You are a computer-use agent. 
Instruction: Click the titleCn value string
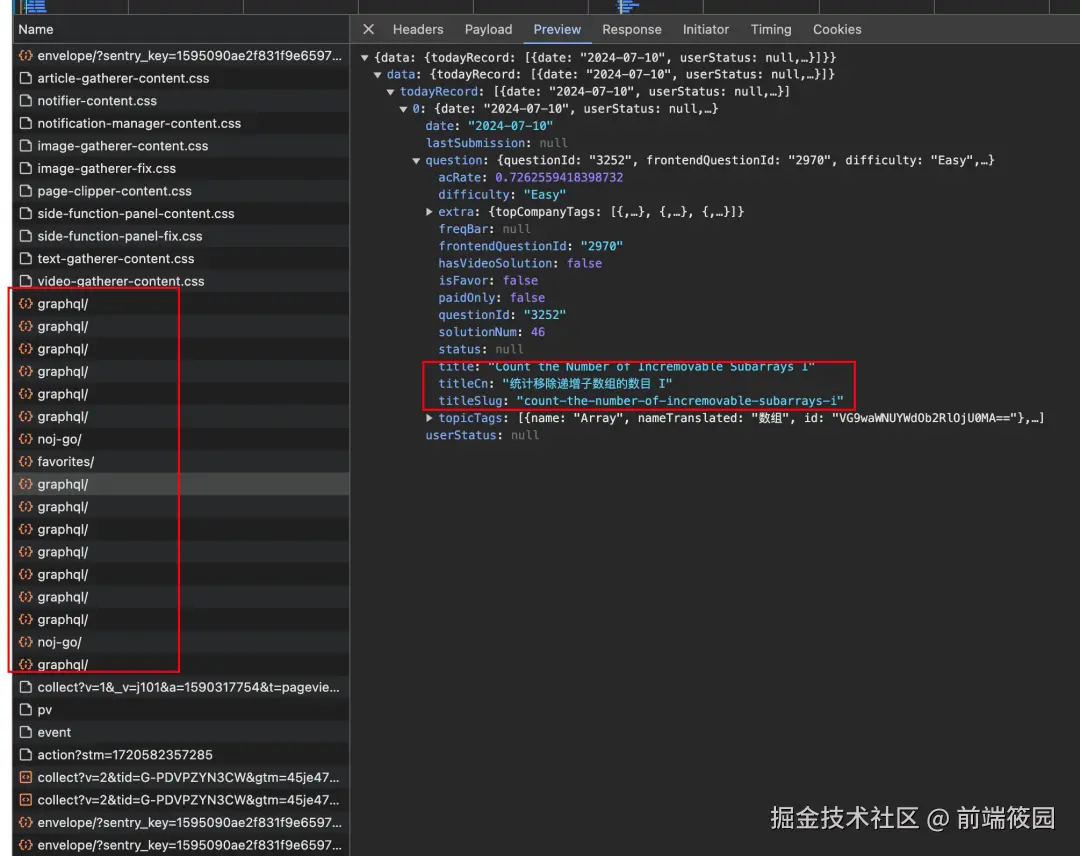pyautogui.click(x=587, y=384)
